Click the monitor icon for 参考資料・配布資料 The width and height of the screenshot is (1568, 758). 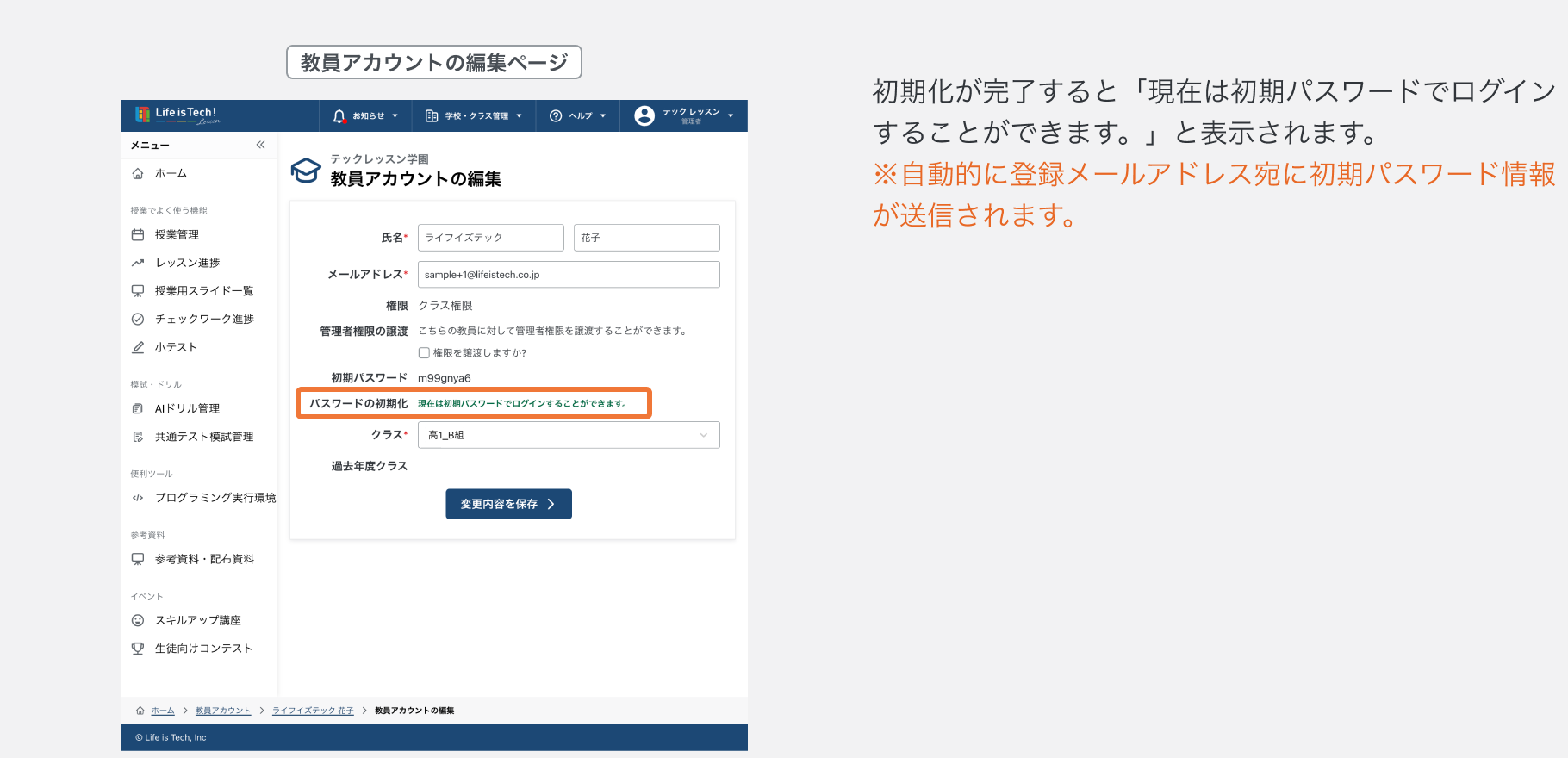(138, 559)
